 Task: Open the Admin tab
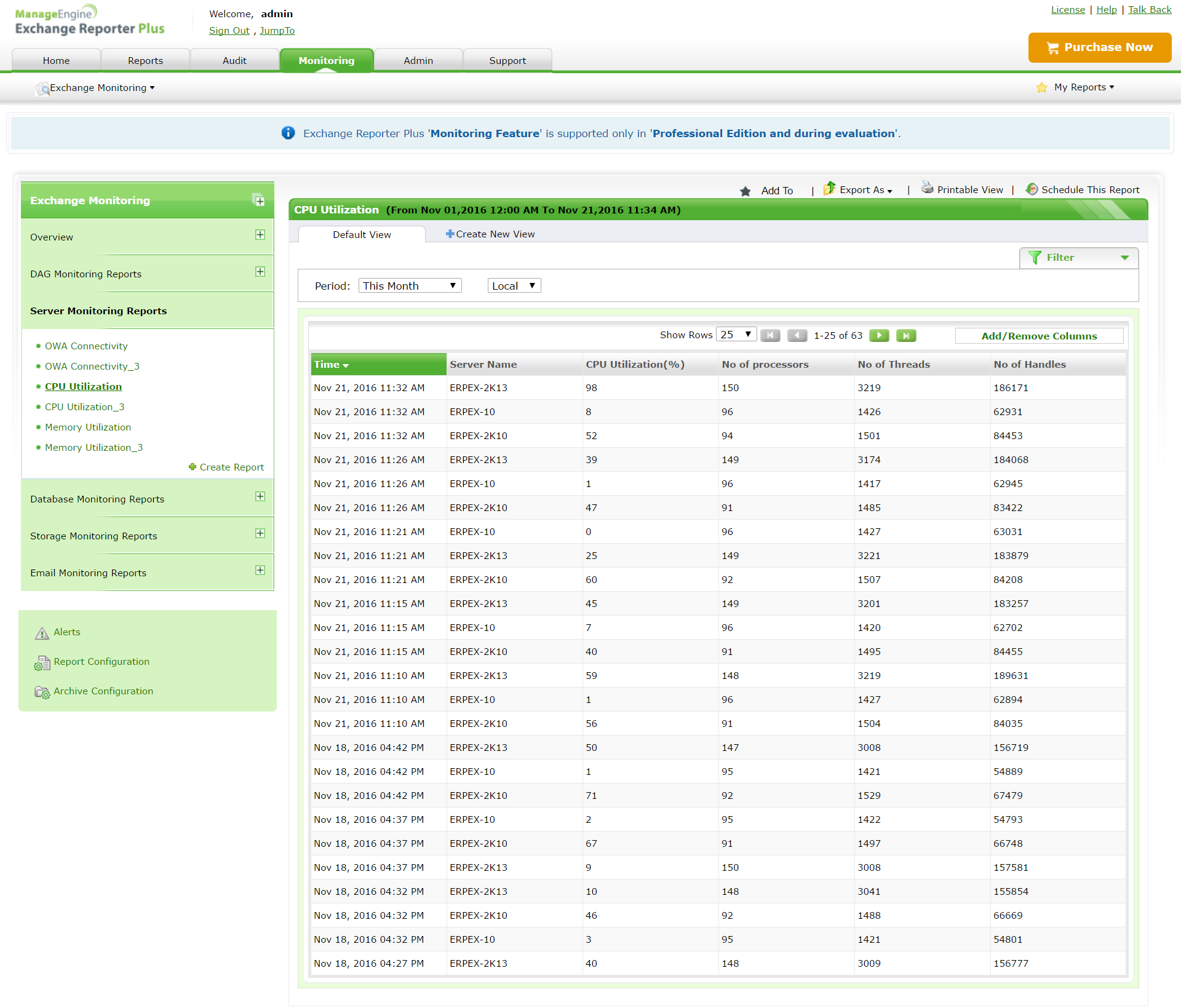point(418,60)
